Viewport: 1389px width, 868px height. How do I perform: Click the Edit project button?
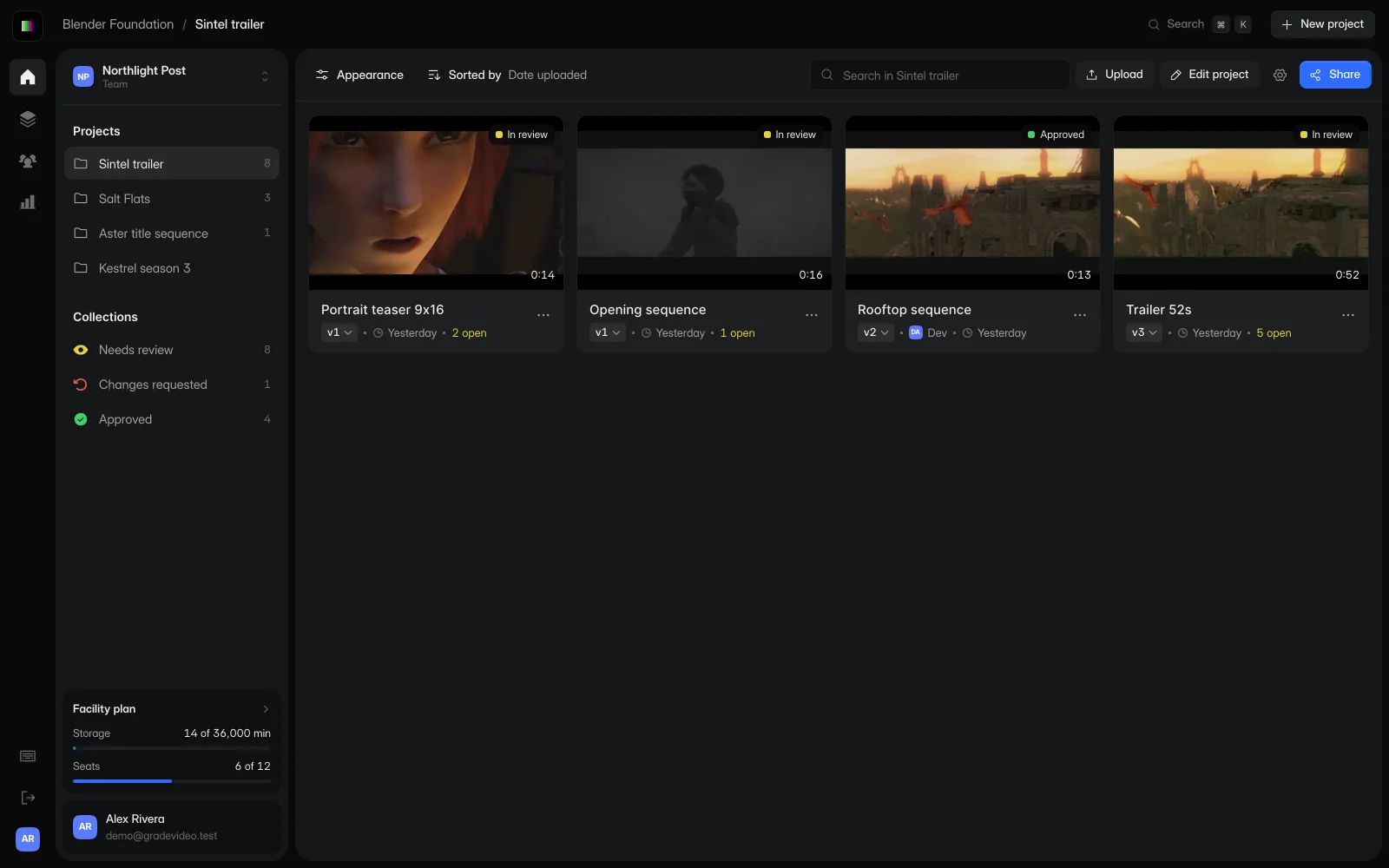pos(1209,75)
